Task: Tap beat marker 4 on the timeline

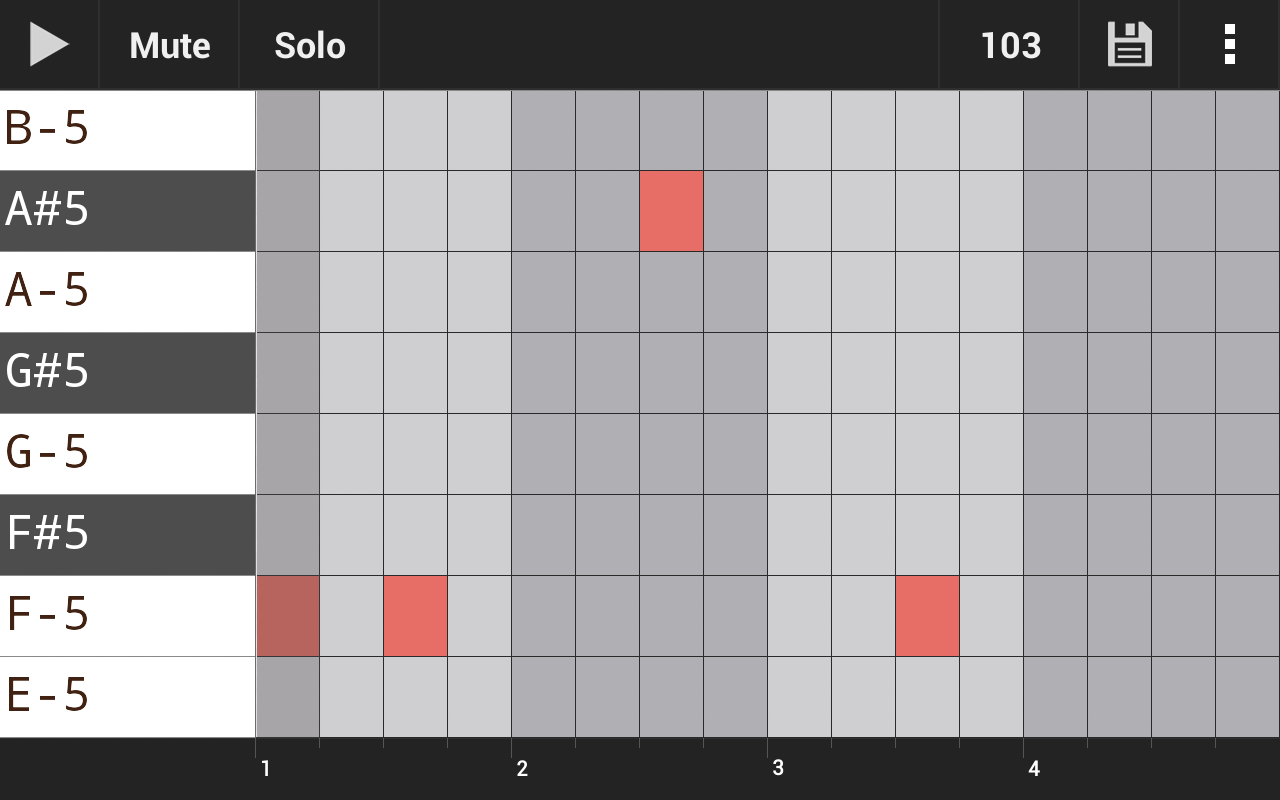Action: [x=1033, y=769]
